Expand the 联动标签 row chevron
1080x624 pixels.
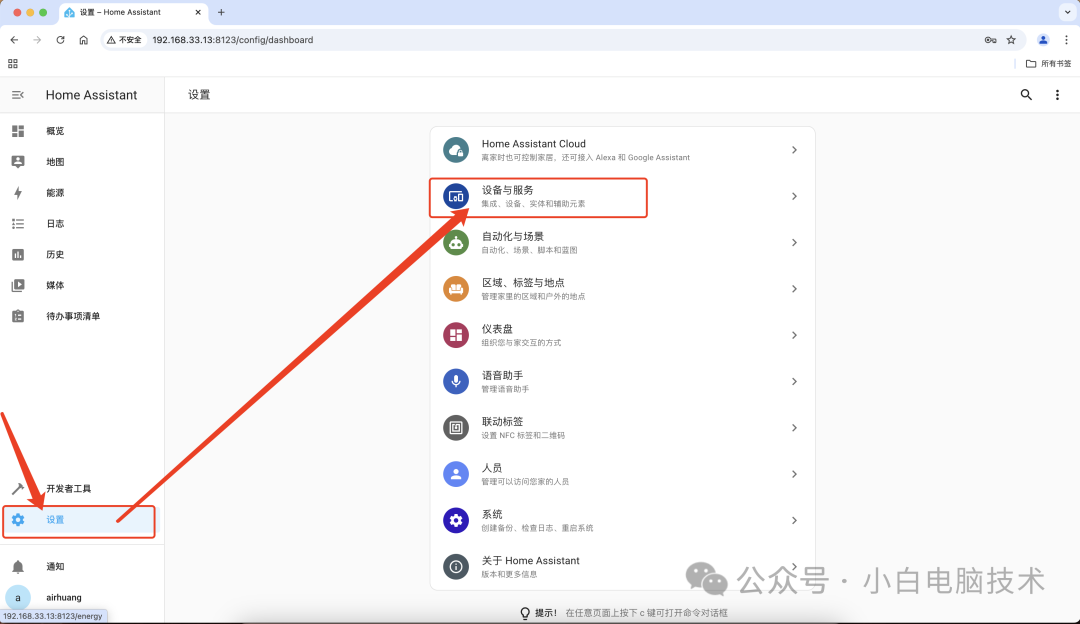tap(794, 428)
